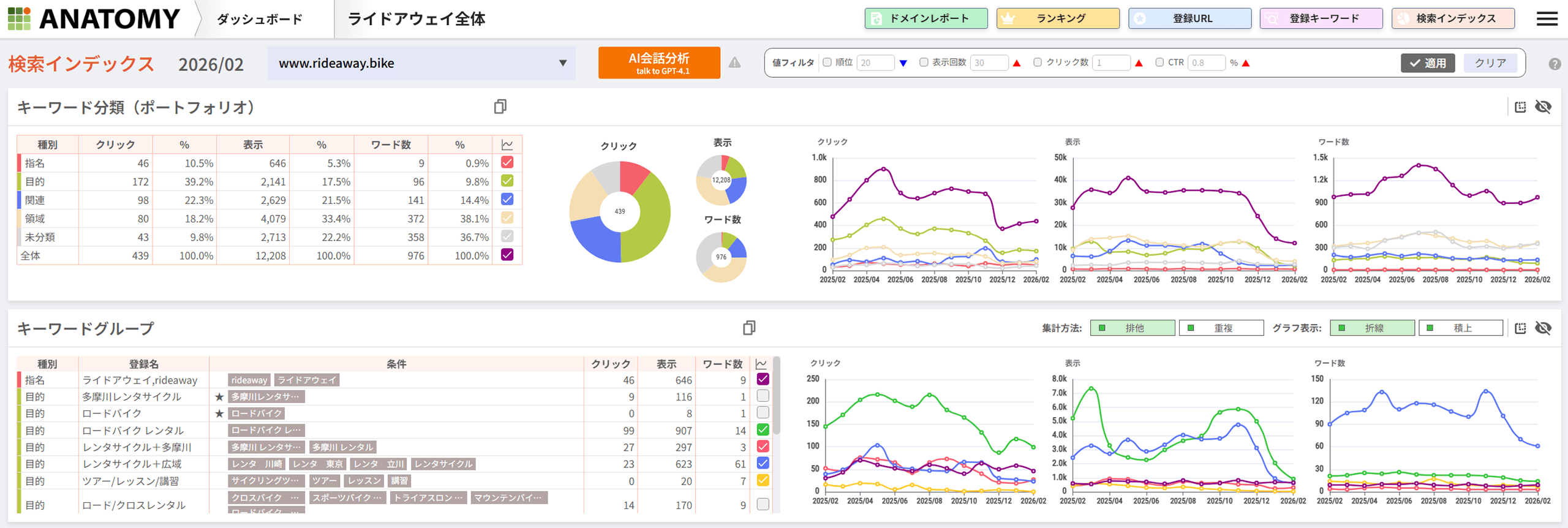Hide the keyword group panel

tap(1543, 328)
